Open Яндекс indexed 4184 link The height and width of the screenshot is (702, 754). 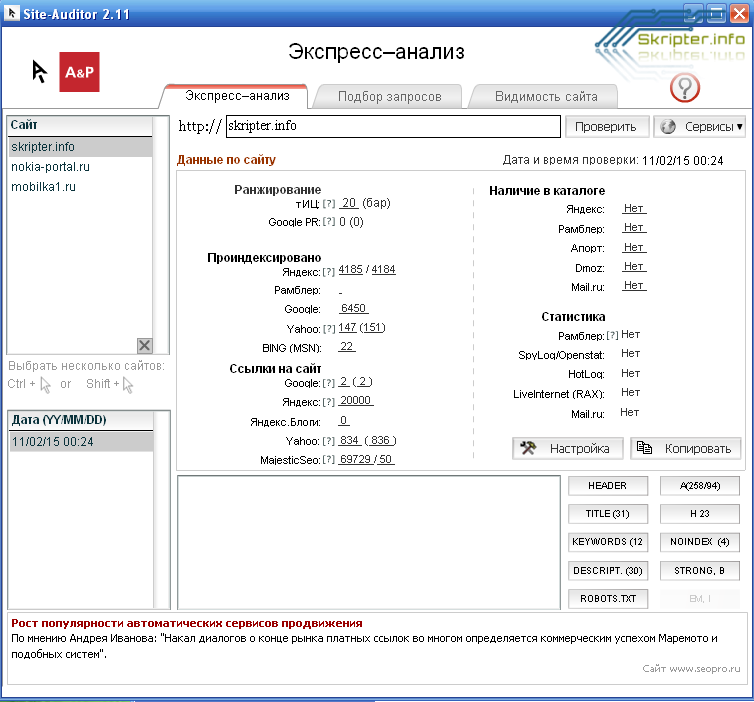(x=383, y=269)
